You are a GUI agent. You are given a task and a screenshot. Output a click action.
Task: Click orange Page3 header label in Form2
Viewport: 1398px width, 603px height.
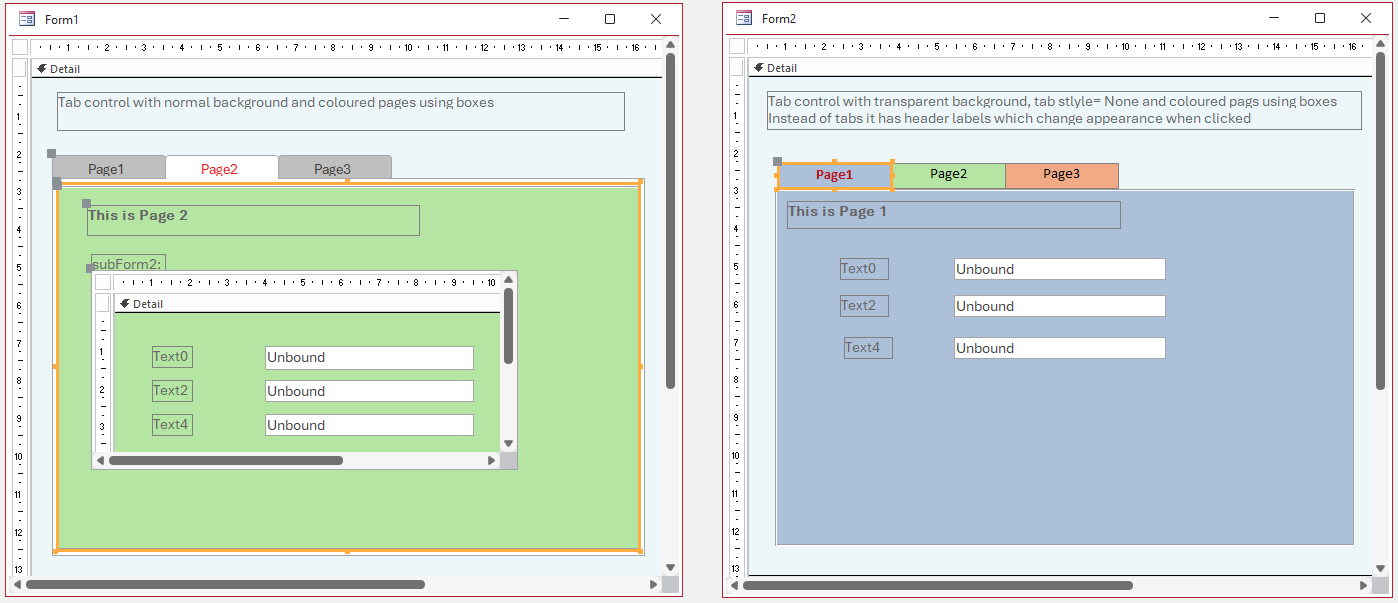[1062, 175]
